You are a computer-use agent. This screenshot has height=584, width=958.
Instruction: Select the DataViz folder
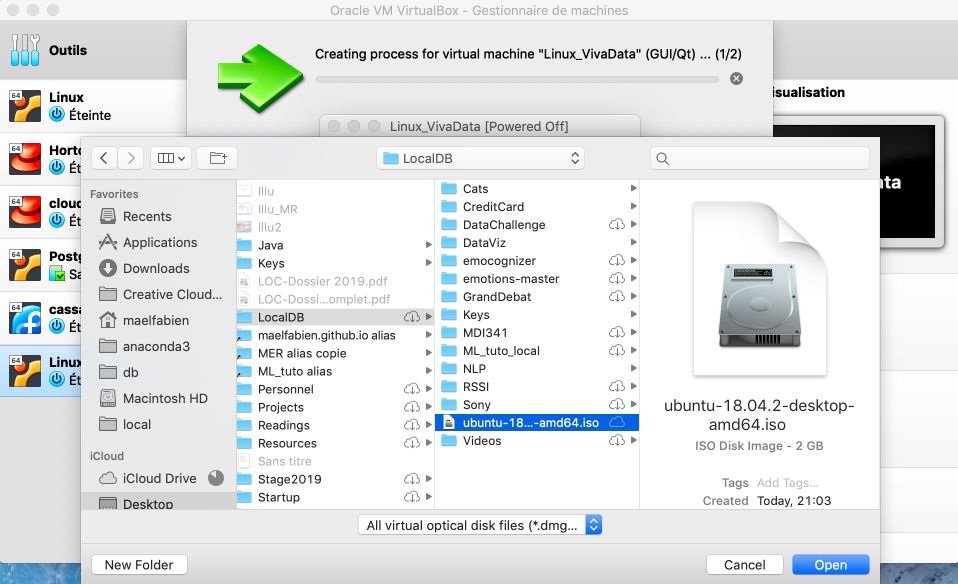[x=537, y=243]
